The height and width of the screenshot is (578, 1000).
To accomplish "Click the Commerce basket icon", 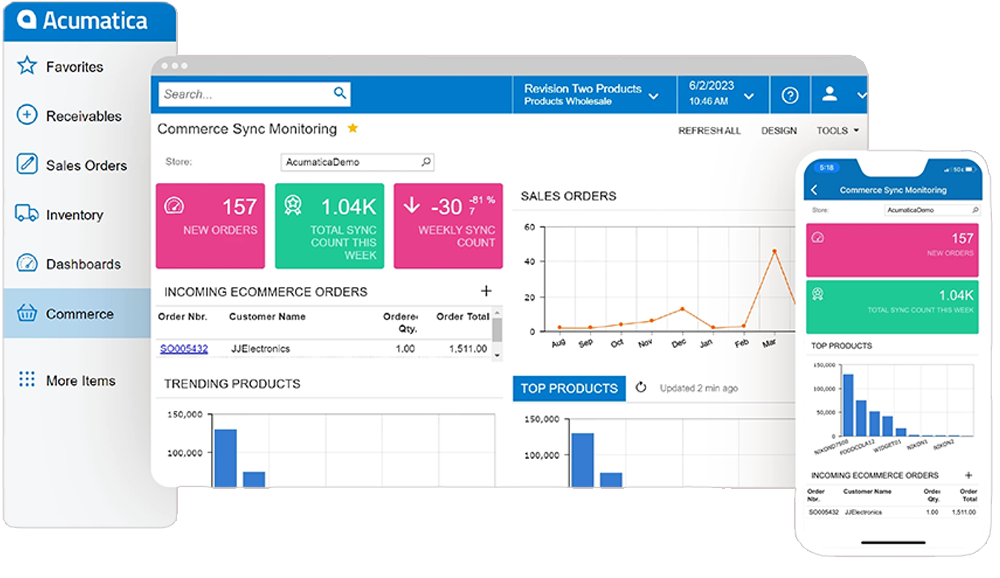I will pos(27,313).
